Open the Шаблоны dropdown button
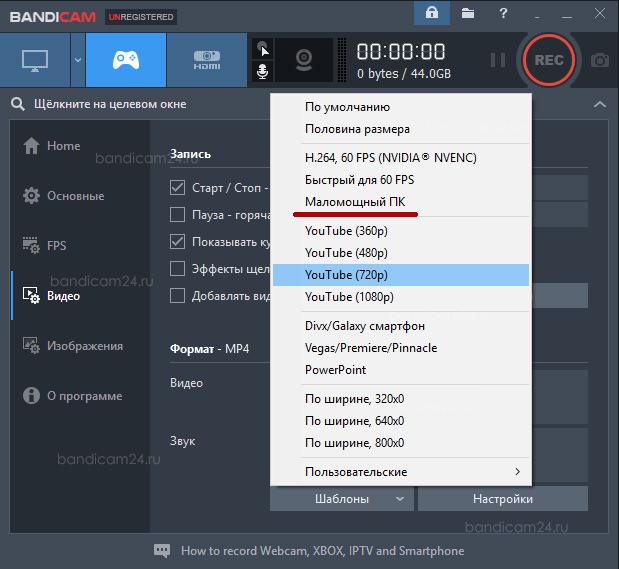Screen dimensions: 619x569 point(342,499)
